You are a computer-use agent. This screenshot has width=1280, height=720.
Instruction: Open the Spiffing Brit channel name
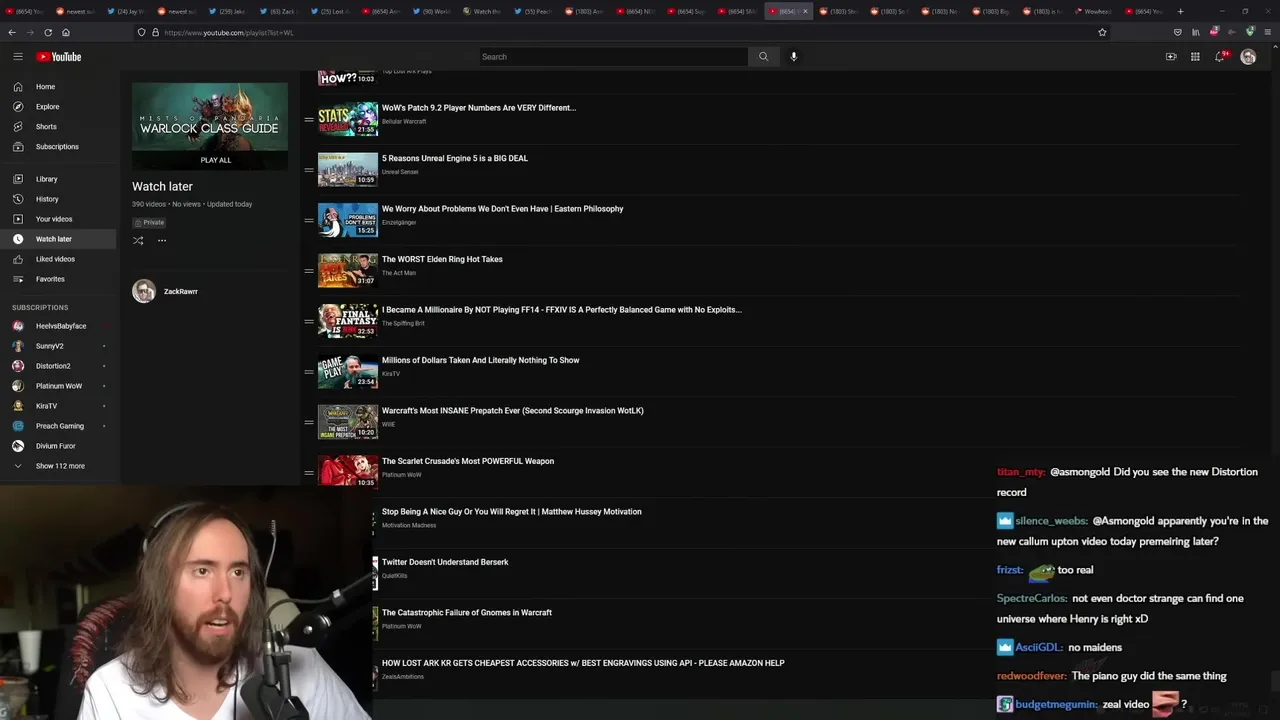point(403,323)
